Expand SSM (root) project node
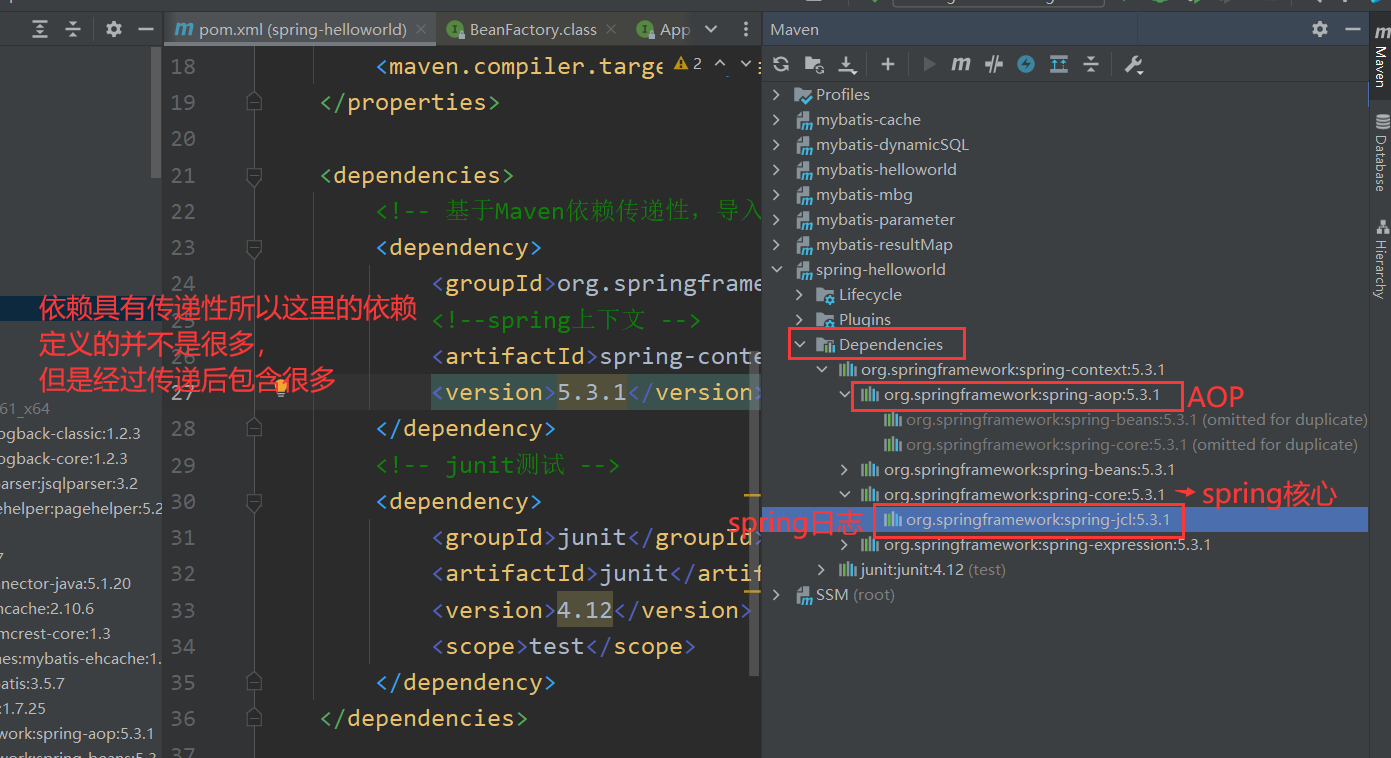The image size is (1391, 758). 777,595
